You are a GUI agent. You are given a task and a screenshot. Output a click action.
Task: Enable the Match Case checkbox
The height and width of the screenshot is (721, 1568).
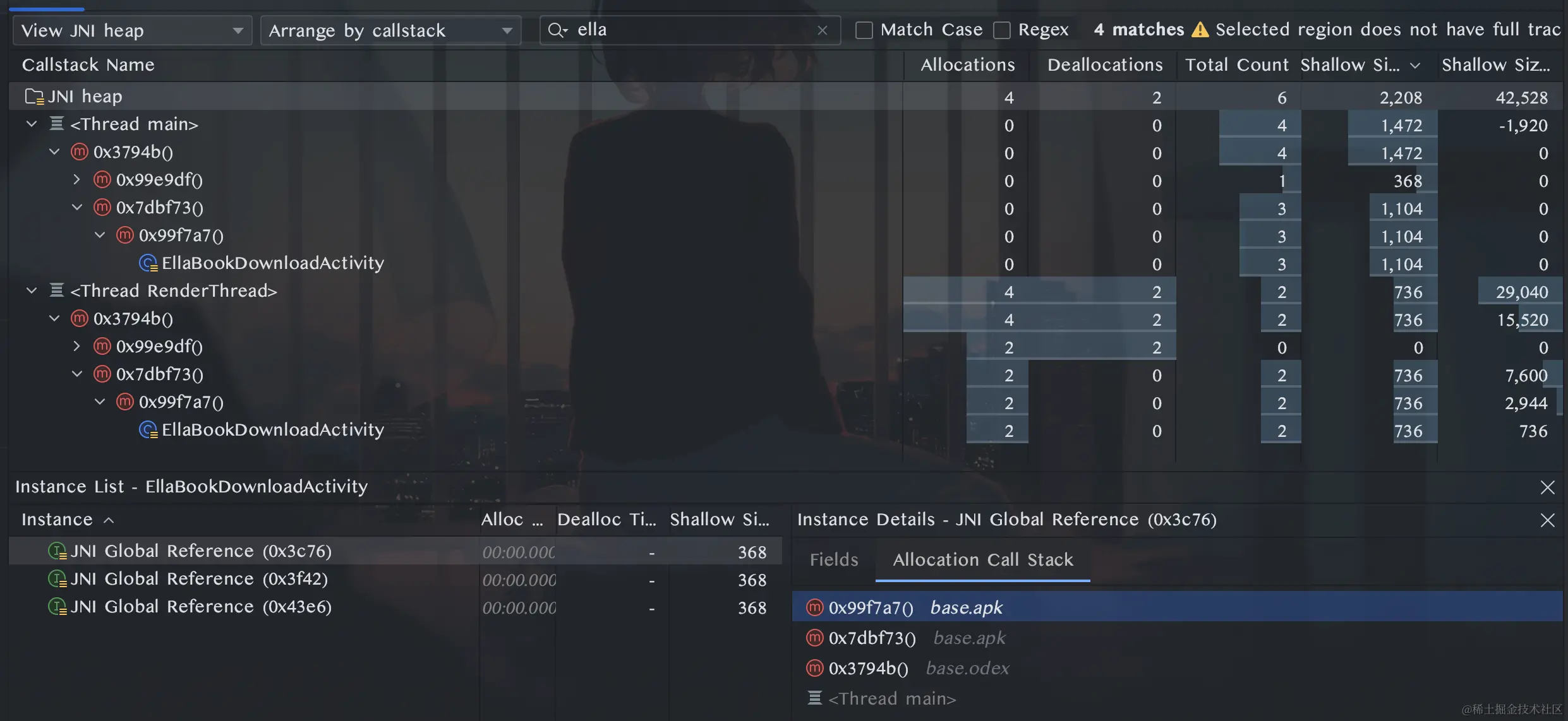(864, 30)
